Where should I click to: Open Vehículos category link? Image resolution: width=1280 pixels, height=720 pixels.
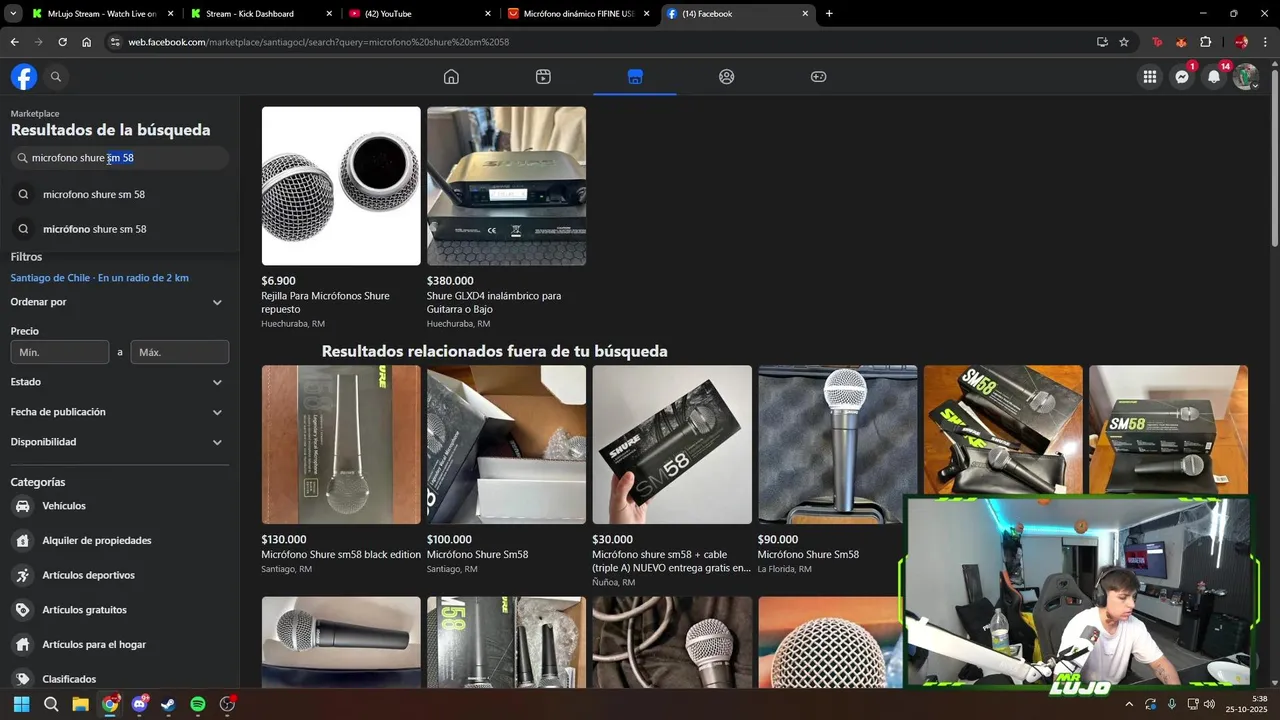click(64, 506)
